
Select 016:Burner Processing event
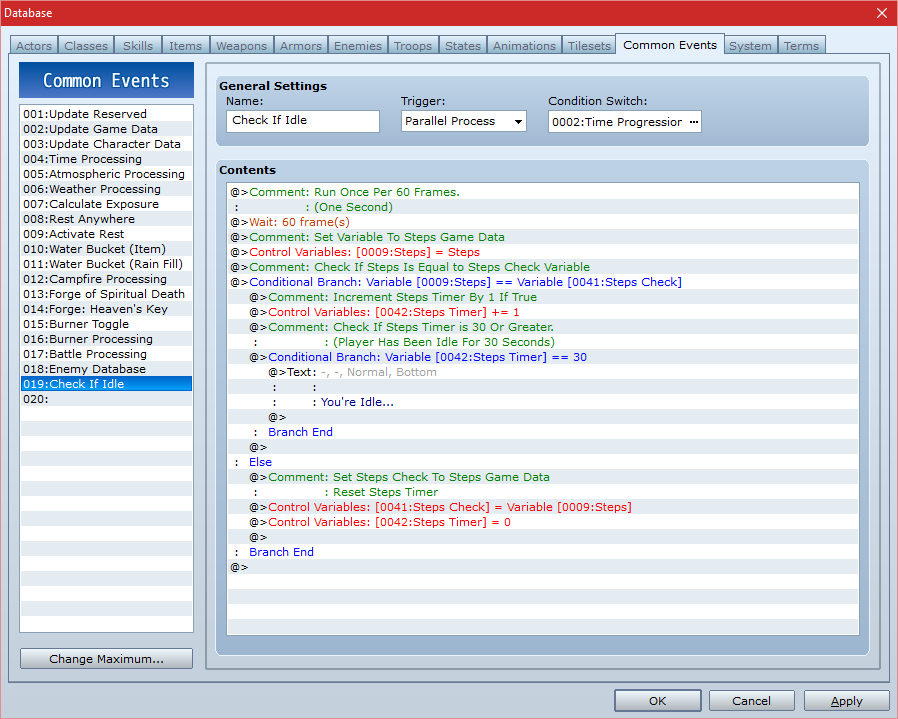[106, 339]
